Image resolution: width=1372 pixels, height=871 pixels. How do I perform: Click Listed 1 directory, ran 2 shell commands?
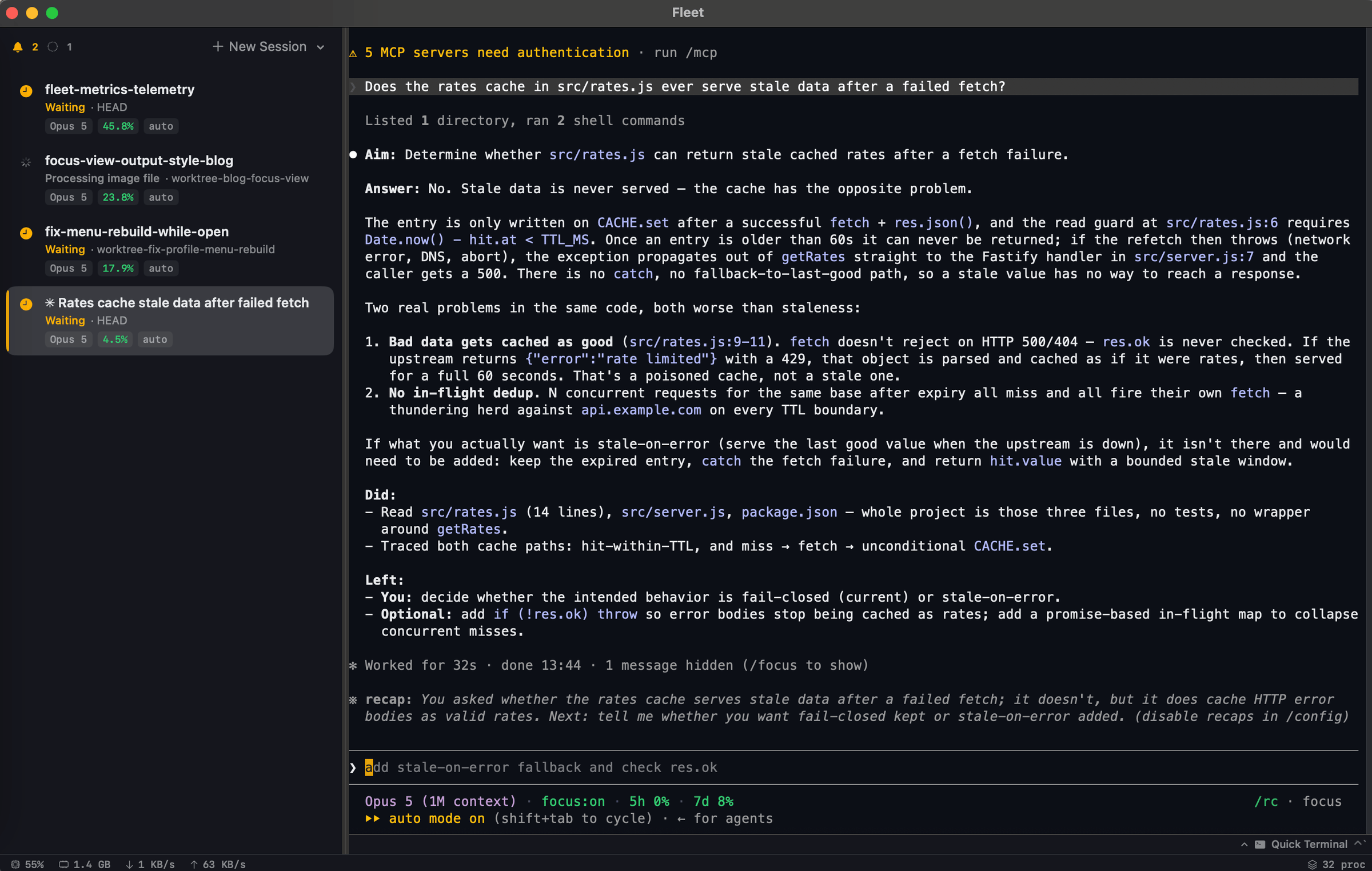(525, 121)
